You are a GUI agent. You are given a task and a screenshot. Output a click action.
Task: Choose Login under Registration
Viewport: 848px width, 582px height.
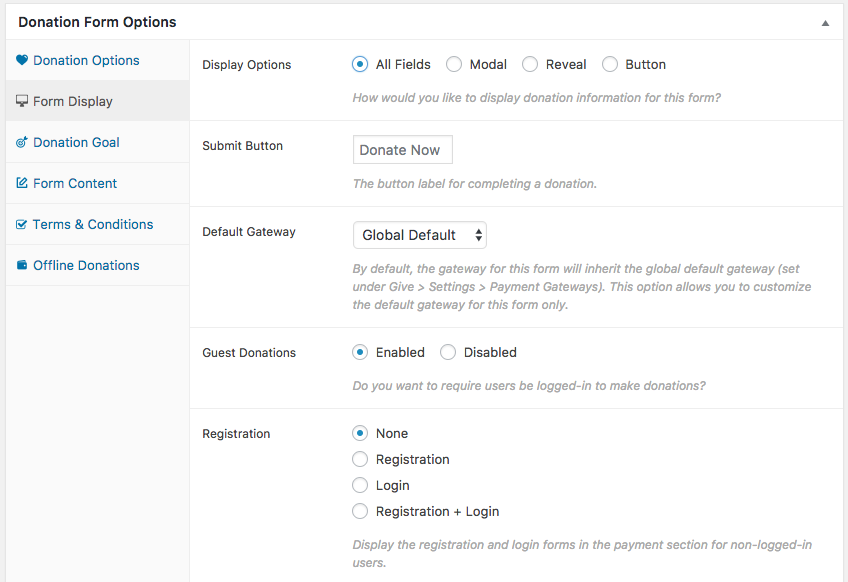pyautogui.click(x=360, y=485)
